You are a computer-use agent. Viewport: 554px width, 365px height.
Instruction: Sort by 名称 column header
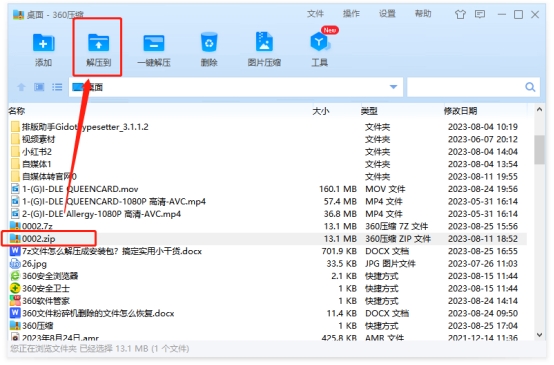(17, 111)
